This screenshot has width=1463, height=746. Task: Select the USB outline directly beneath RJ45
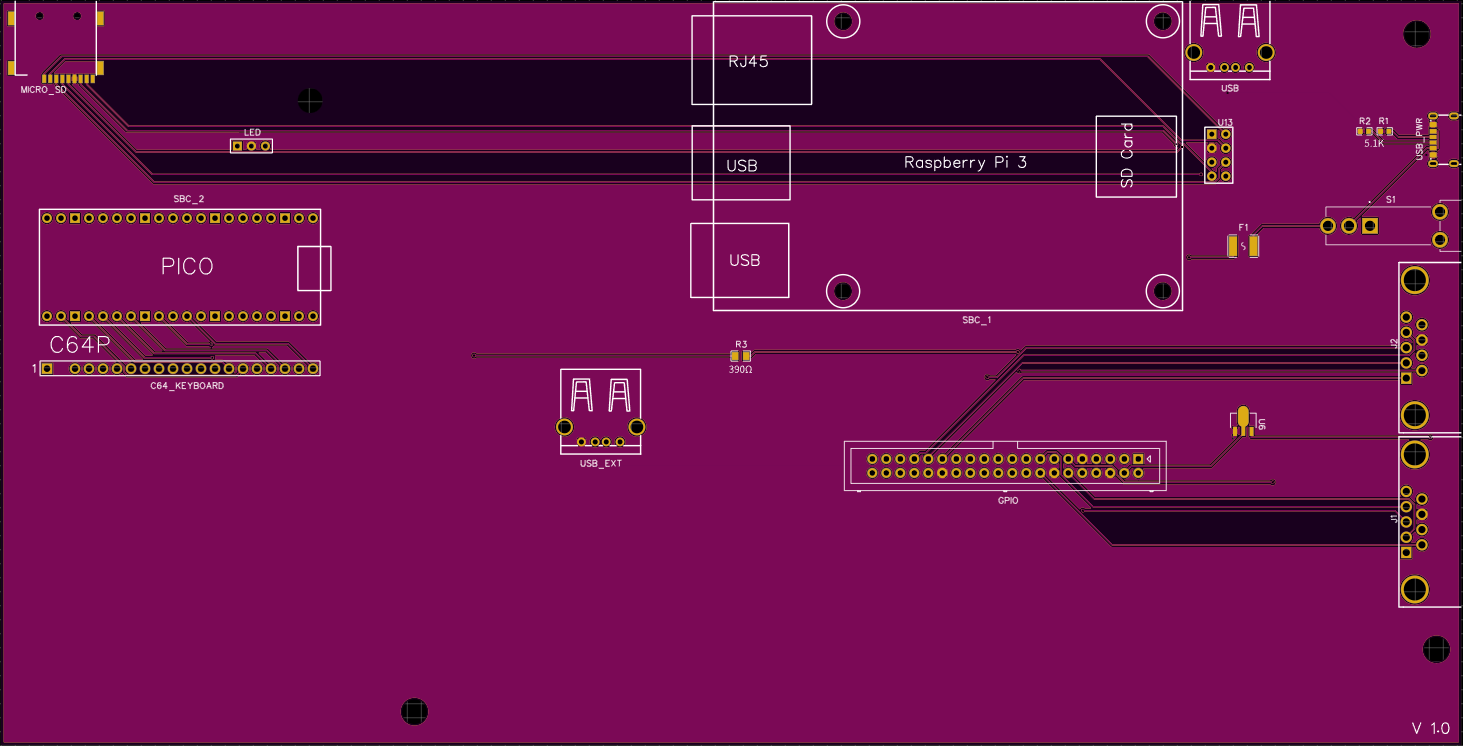[x=741, y=163]
